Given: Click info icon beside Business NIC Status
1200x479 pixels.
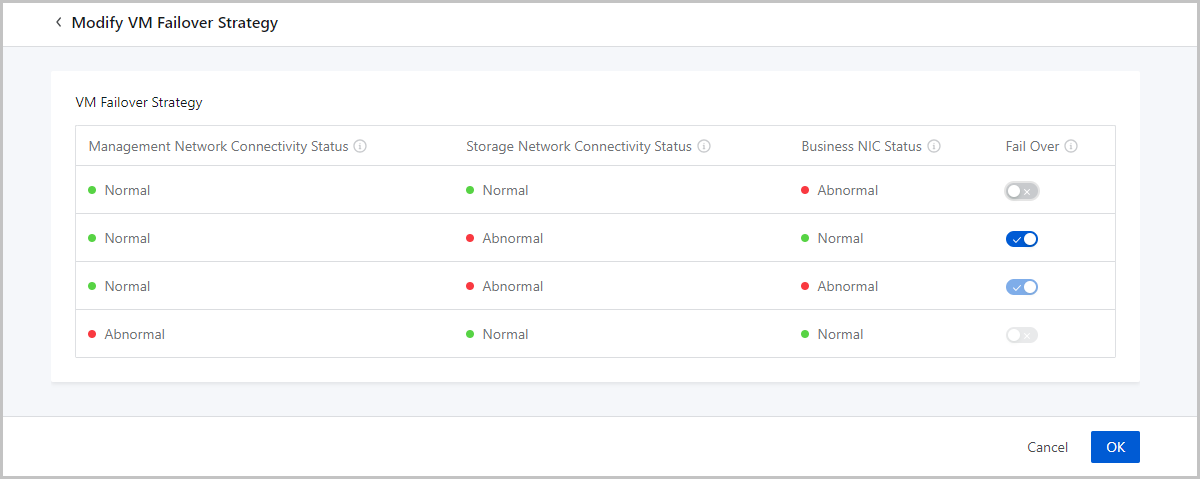Looking at the screenshot, I should (934, 146).
